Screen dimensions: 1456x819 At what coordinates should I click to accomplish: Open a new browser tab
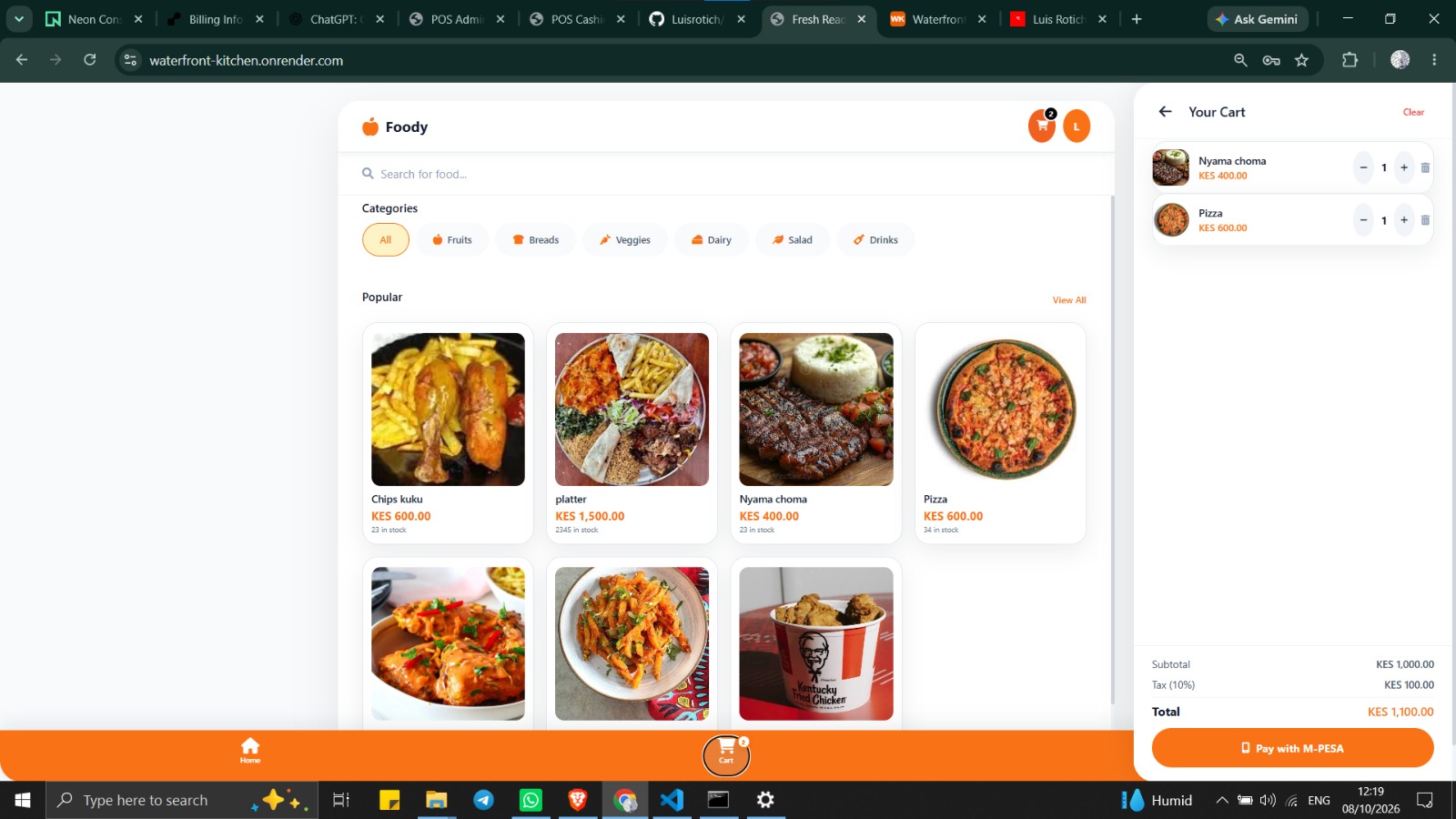tap(1137, 19)
